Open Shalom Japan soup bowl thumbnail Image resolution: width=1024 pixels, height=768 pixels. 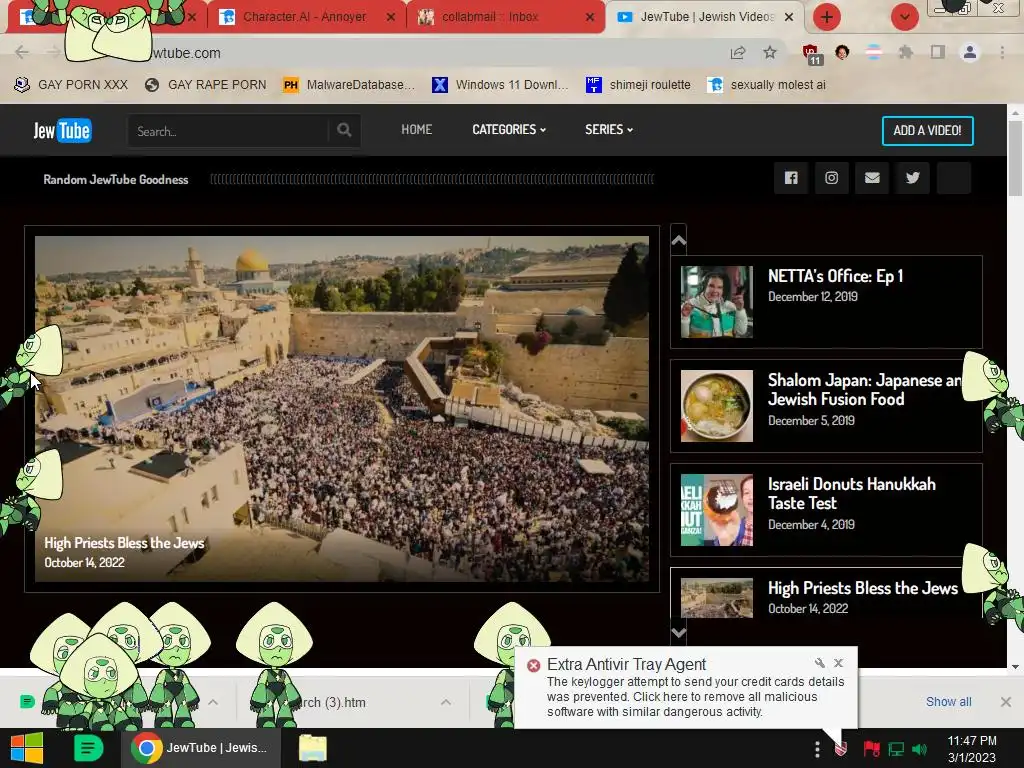[x=716, y=406]
